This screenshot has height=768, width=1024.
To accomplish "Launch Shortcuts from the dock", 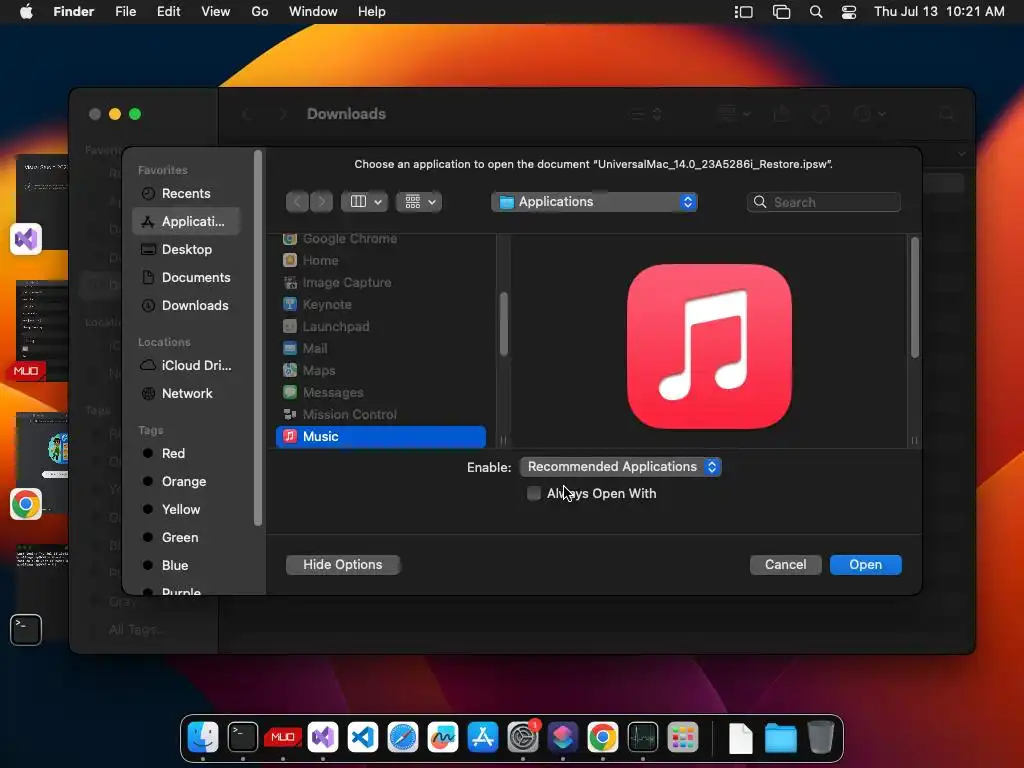I will click(x=563, y=737).
